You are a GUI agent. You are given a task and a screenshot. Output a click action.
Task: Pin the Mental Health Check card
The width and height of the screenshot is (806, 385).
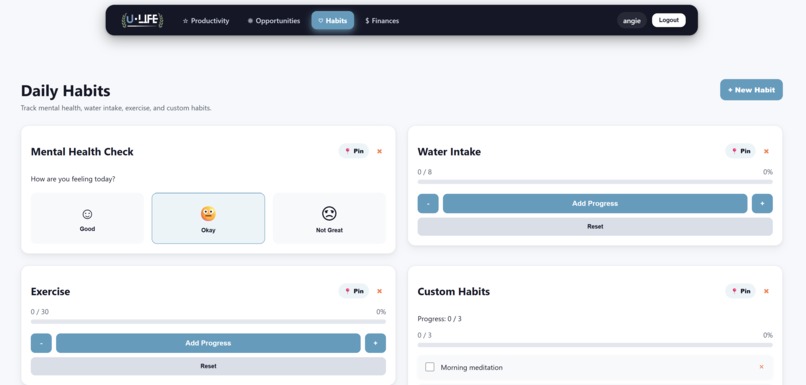pos(354,151)
